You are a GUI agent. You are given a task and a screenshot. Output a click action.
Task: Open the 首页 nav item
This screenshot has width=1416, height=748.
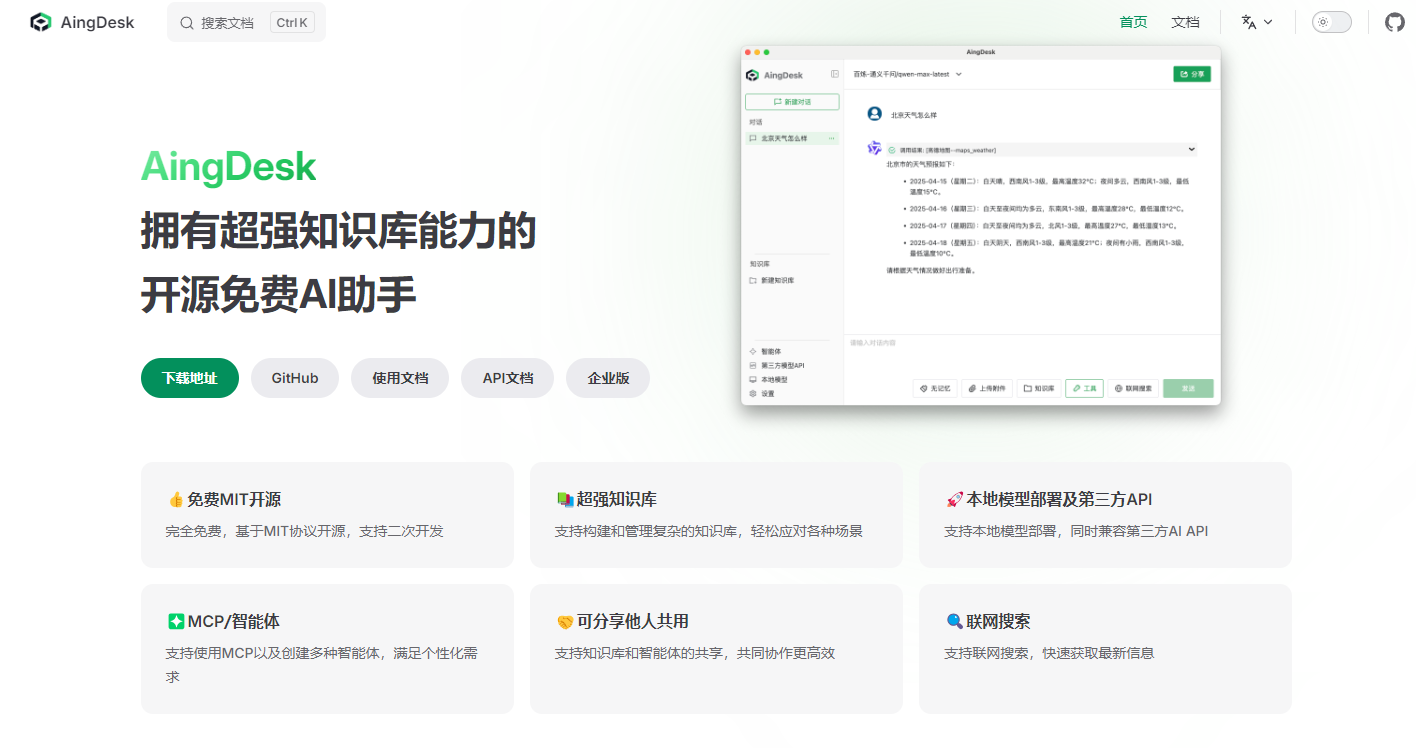1133,22
